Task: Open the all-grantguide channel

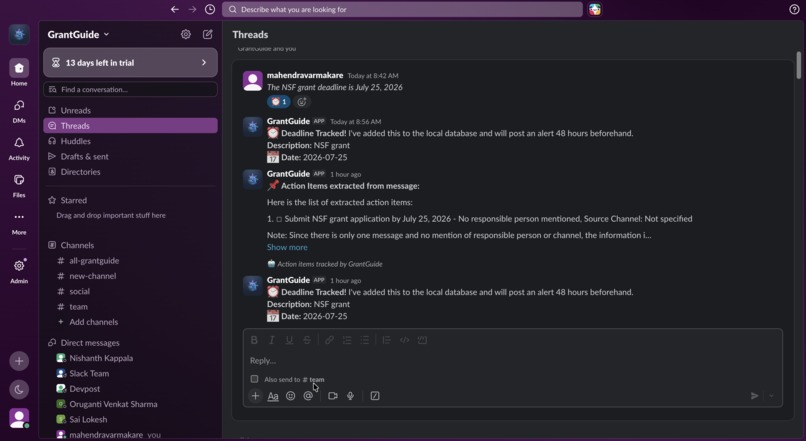Action: 131,261
